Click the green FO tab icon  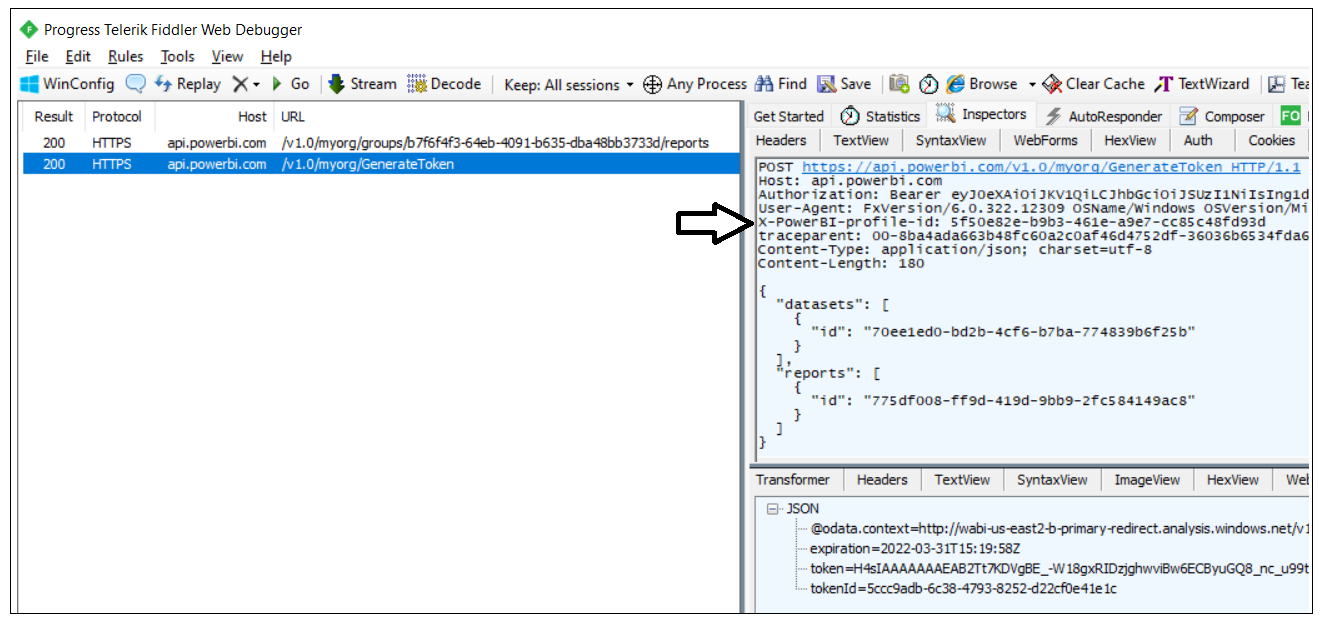1290,116
